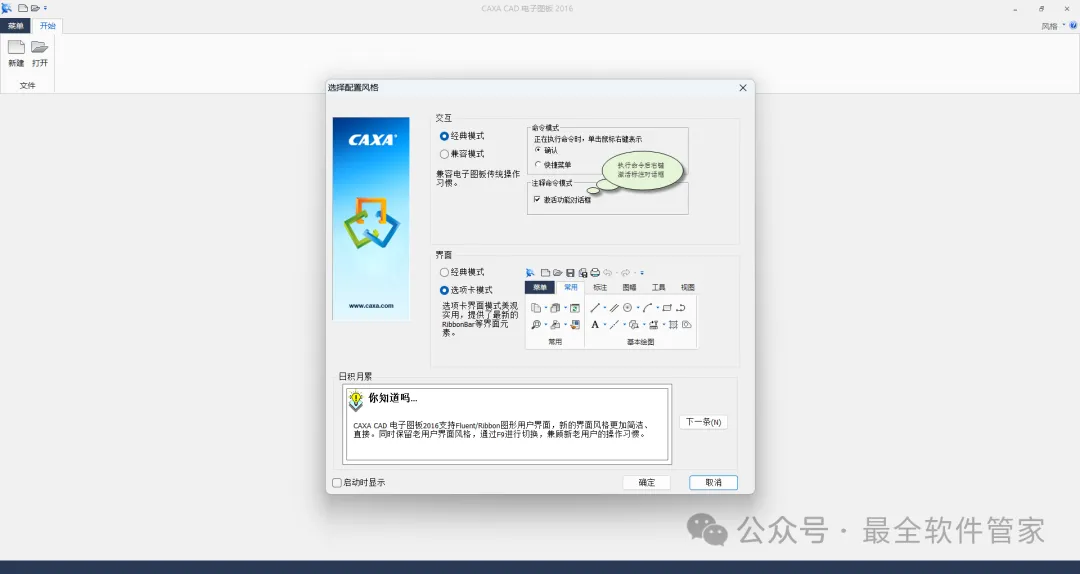Toggle the 激活功能对话框 checkbox
The image size is (1080, 574).
pos(562,200)
